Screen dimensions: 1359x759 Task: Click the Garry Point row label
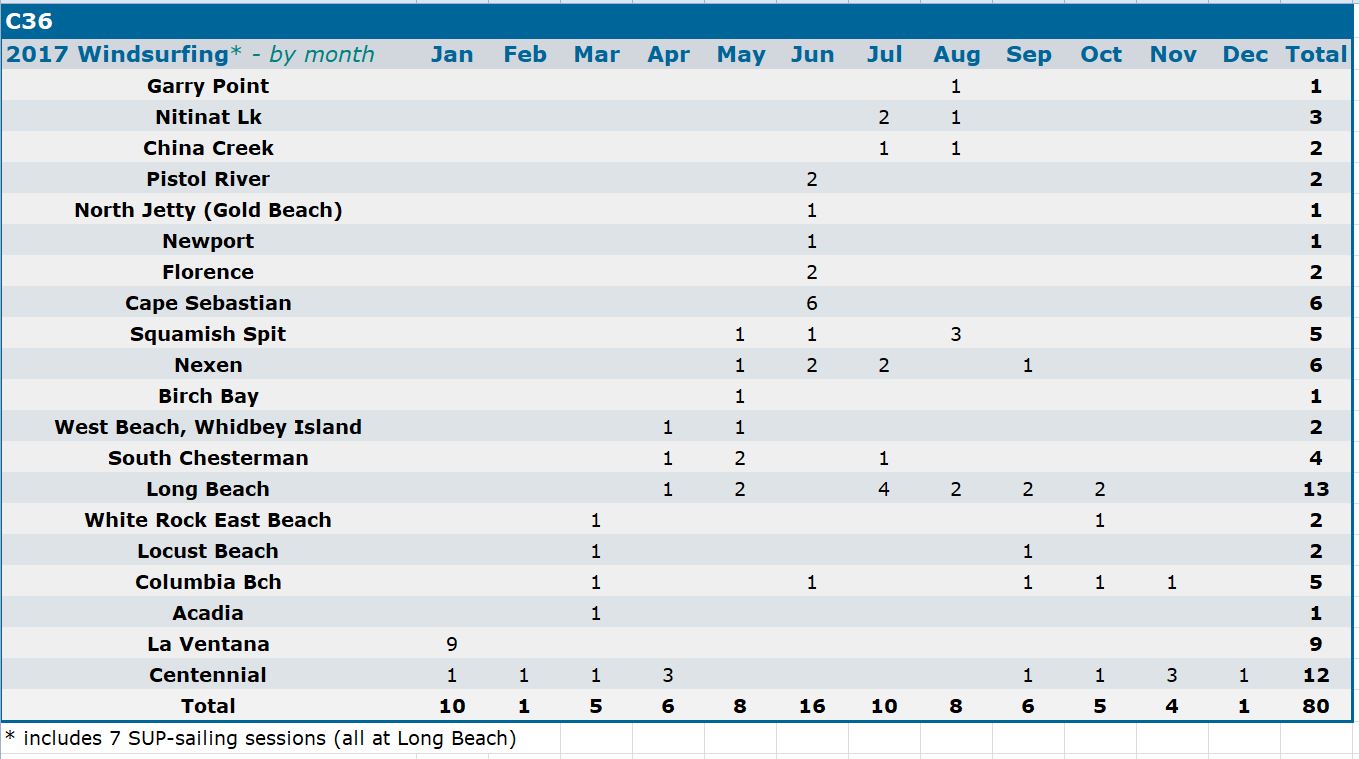click(208, 86)
